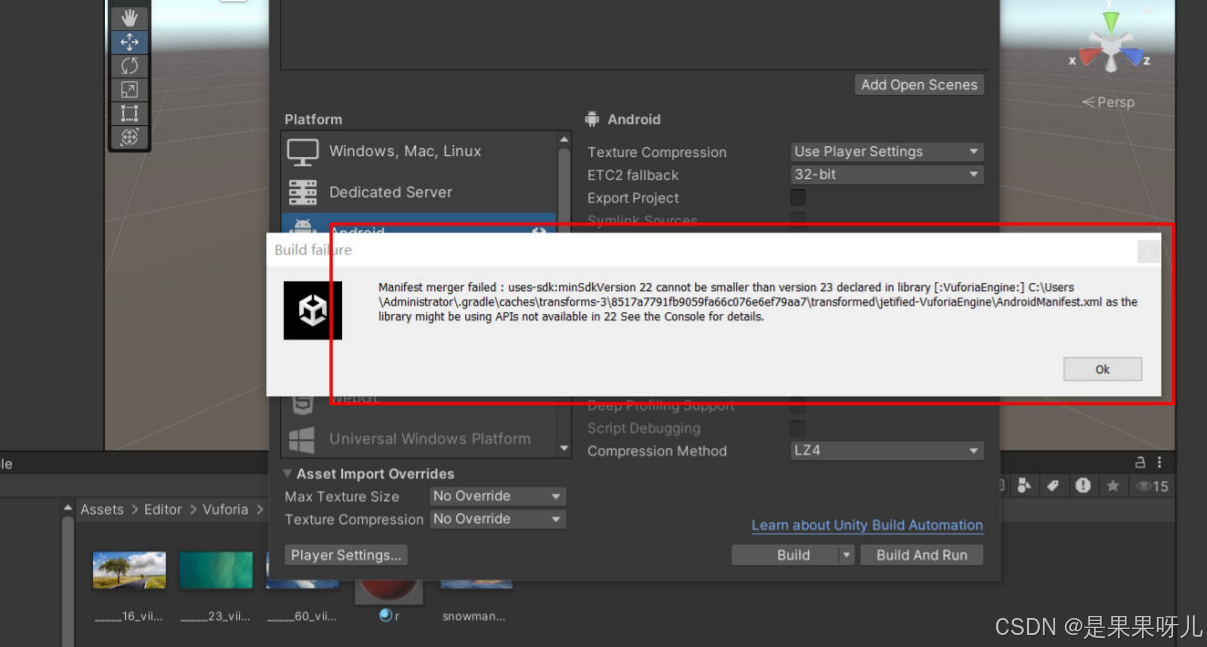Viewport: 1207px width, 647px height.
Task: Select the Rect transform tool
Action: (x=129, y=113)
